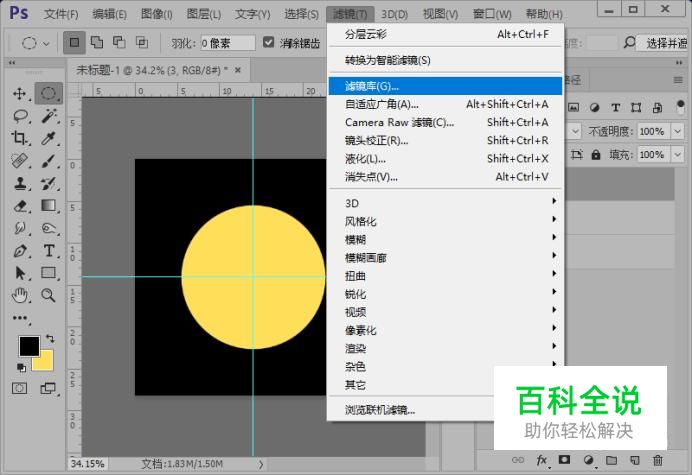Open the Edit Toolbar three-dots button

[20, 318]
